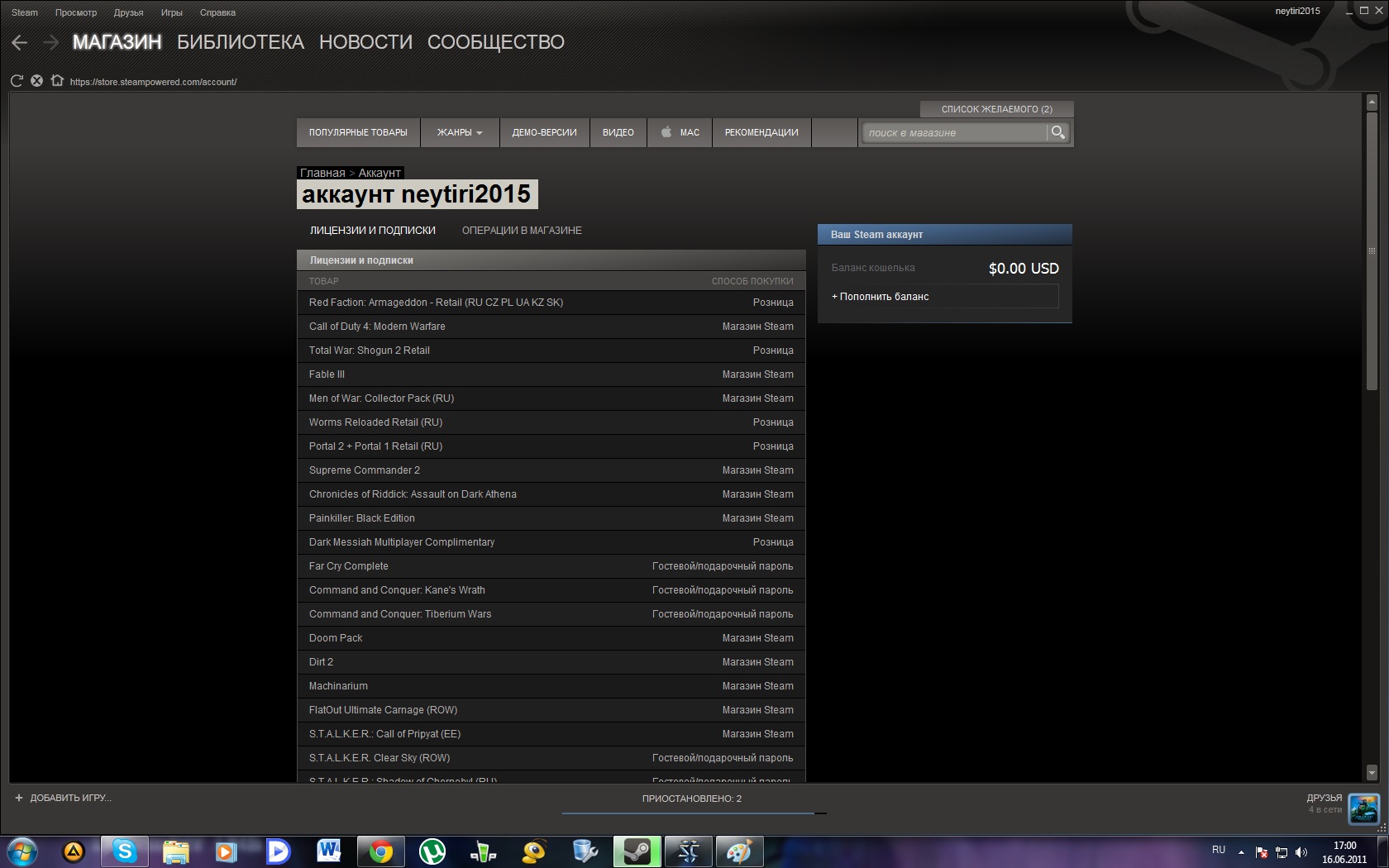This screenshot has height=868, width=1389.
Task: Open the ДЕМО-ВЕРСИИ store tab
Action: click(544, 132)
